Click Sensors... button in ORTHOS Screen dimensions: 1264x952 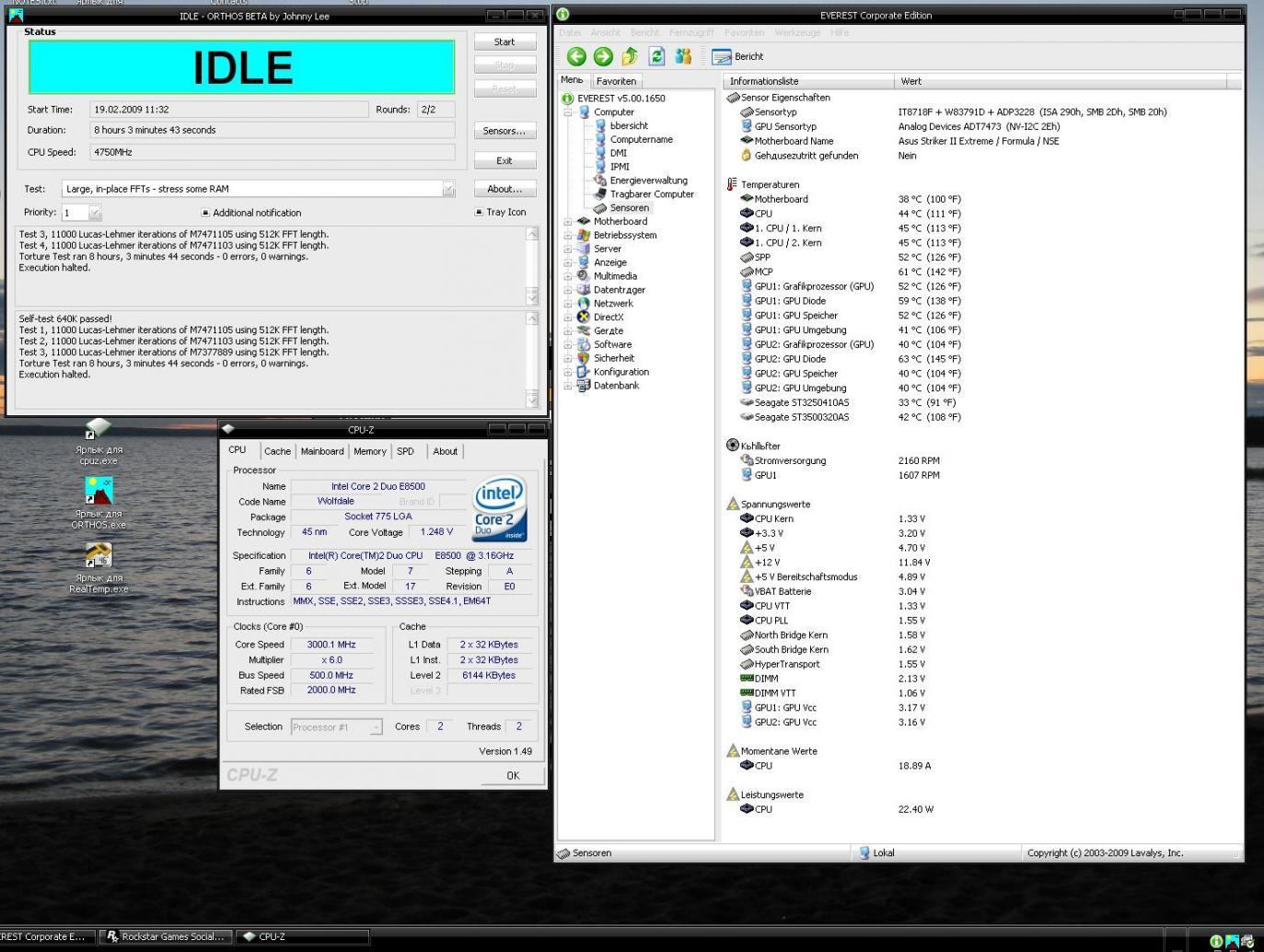tap(504, 132)
